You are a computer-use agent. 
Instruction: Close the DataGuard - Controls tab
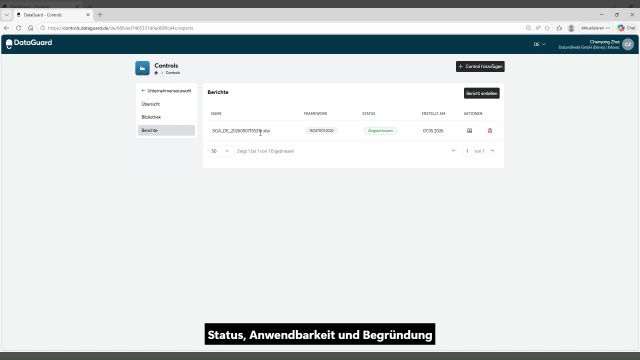88,15
